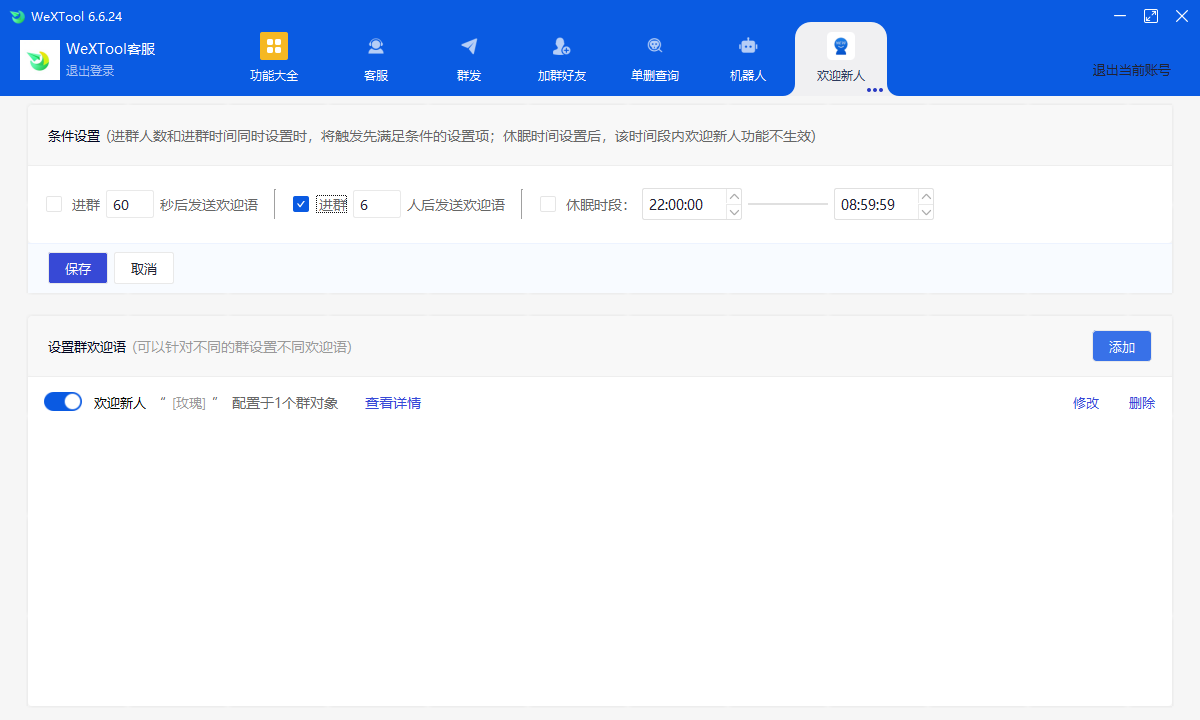Open the 查看详情 link
1200x720 pixels.
(x=392, y=403)
